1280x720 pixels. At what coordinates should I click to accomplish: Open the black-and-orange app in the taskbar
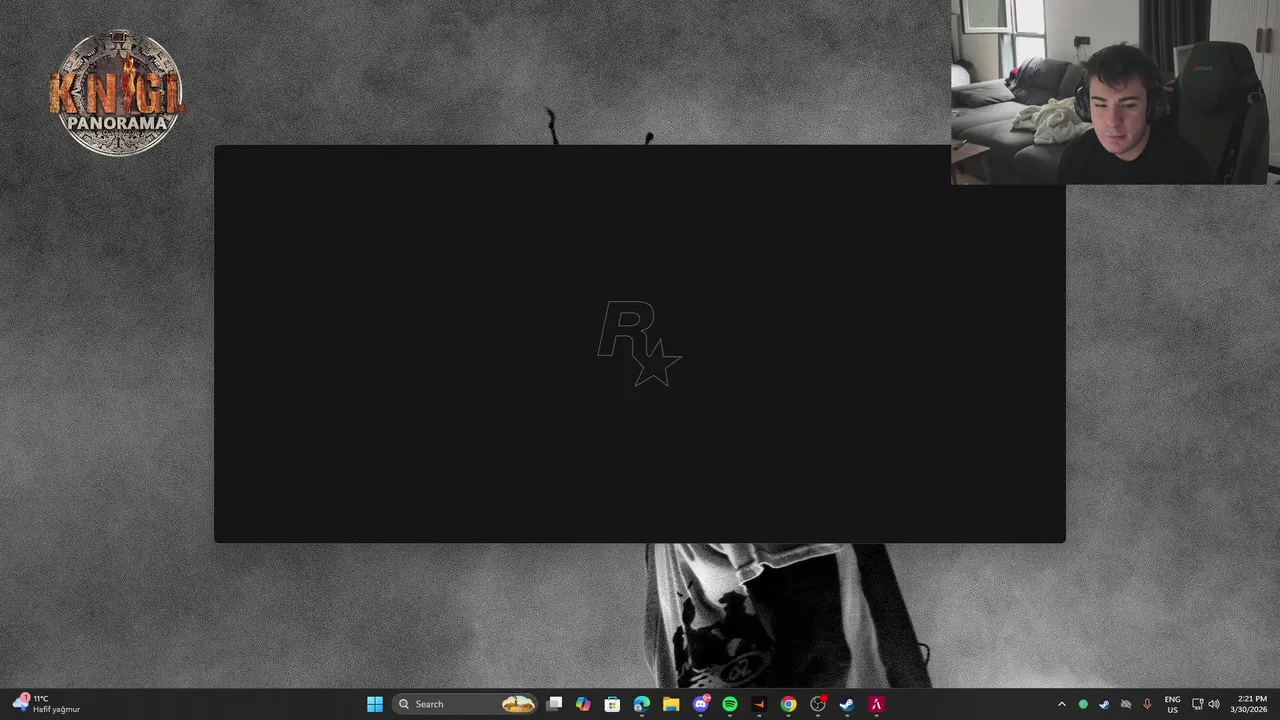(x=759, y=704)
